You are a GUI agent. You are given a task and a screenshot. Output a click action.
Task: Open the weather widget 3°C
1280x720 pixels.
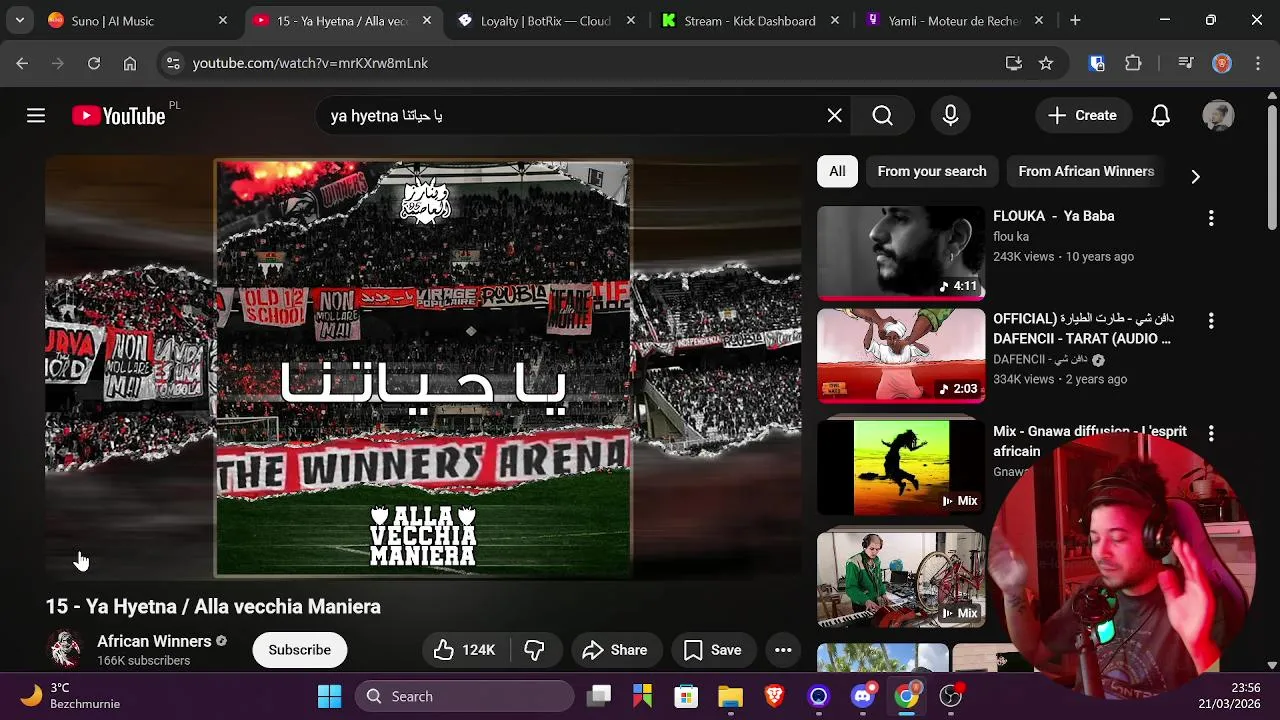[x=70, y=696]
